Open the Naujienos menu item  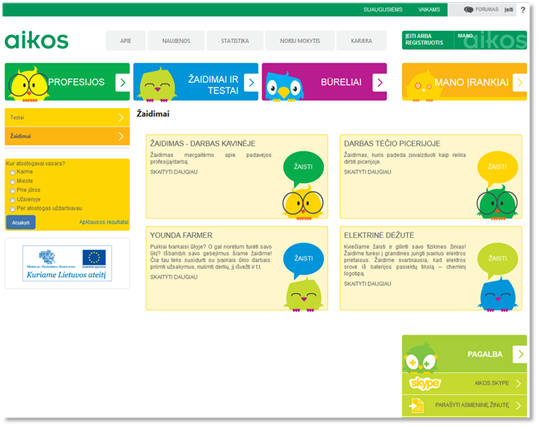coord(176,41)
